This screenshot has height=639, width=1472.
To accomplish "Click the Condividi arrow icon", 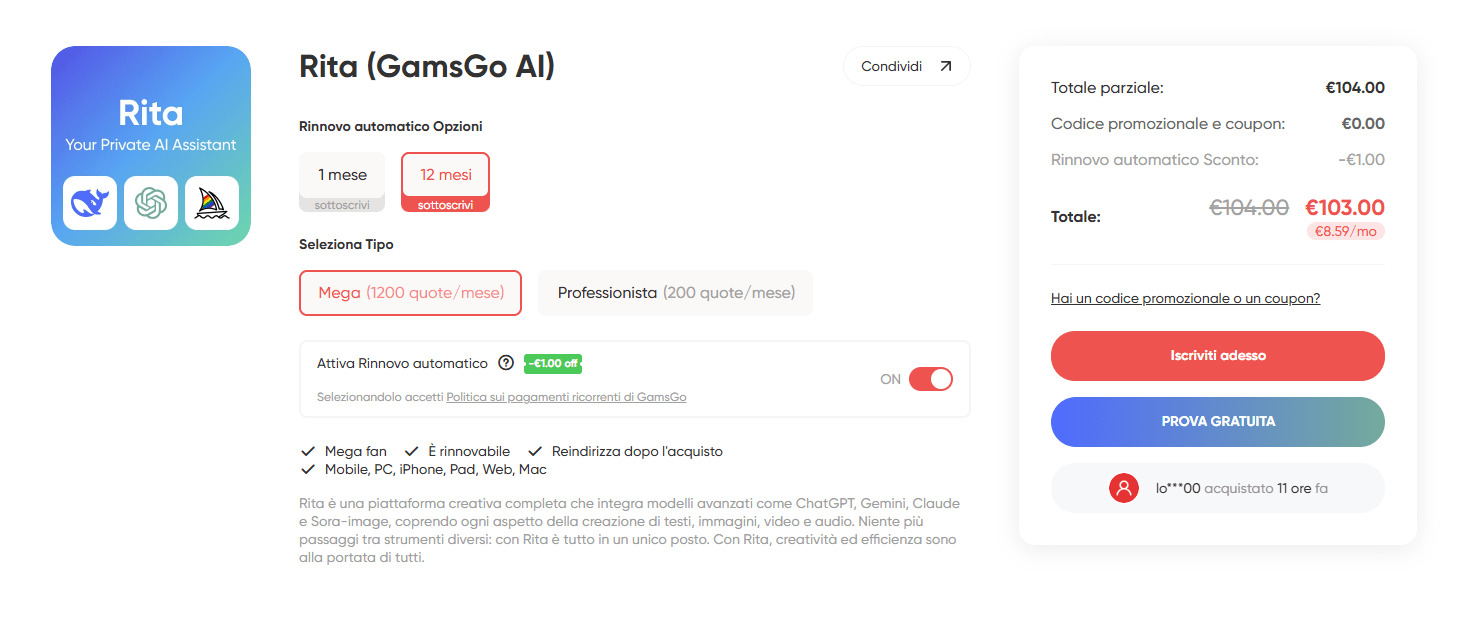I will (945, 66).
